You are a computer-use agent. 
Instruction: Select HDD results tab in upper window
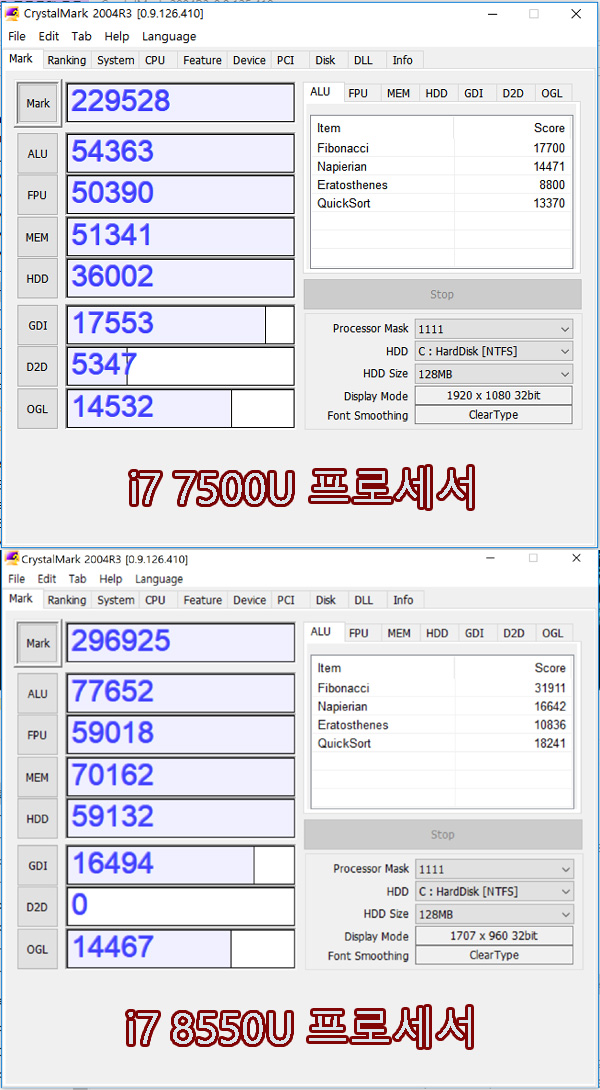437,93
